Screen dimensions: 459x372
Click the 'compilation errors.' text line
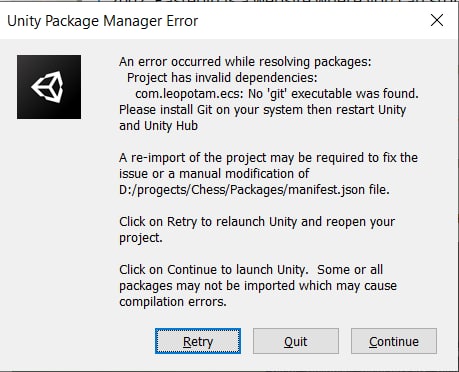[173, 302]
